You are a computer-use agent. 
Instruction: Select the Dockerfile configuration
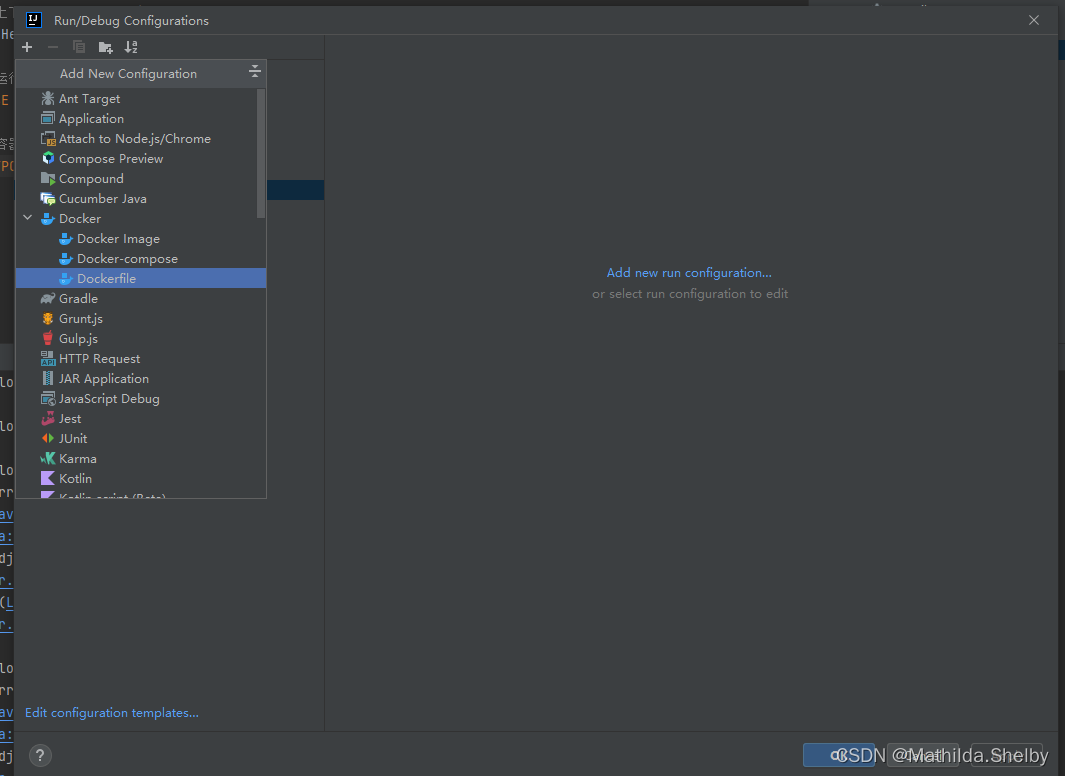141,278
